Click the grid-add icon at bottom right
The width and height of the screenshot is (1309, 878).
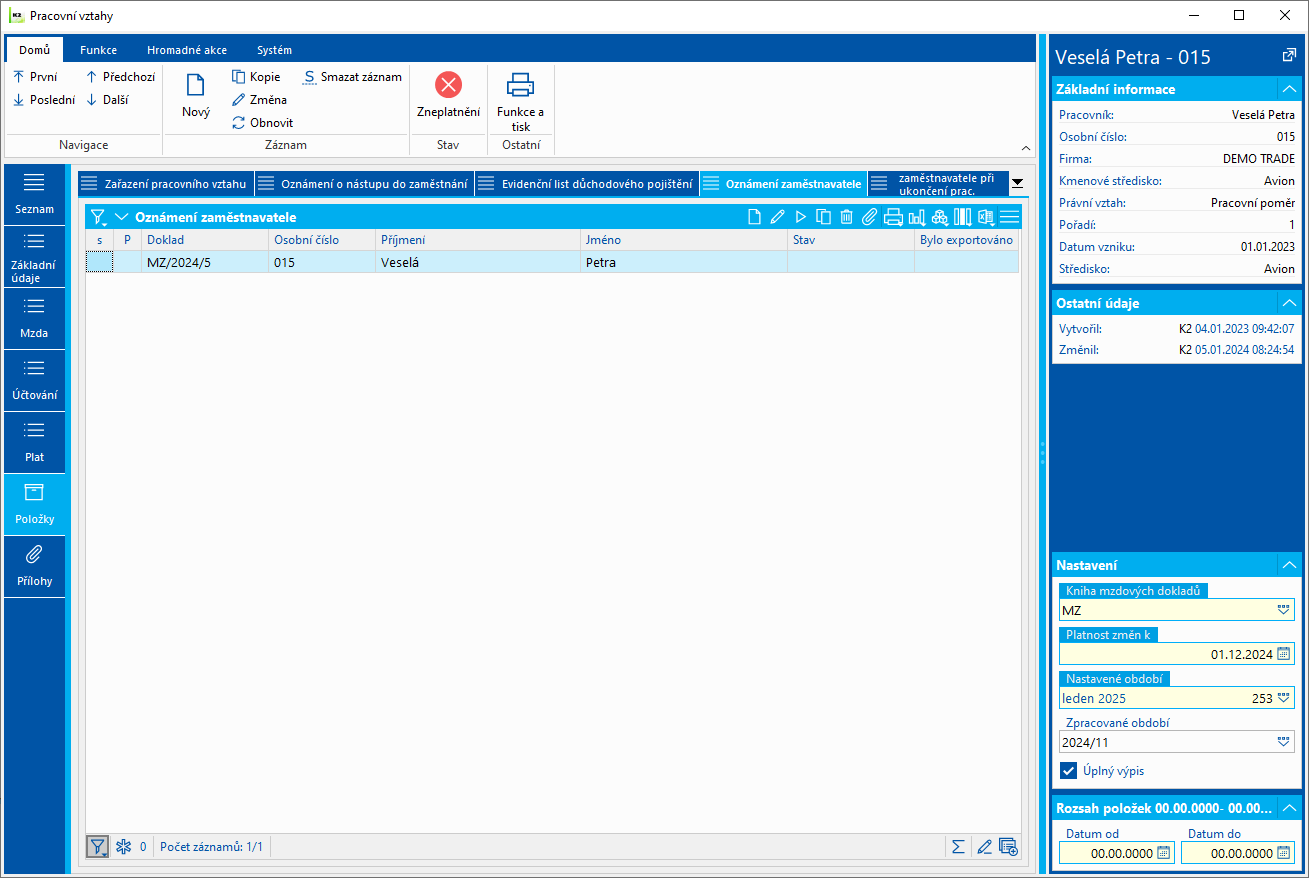1008,847
